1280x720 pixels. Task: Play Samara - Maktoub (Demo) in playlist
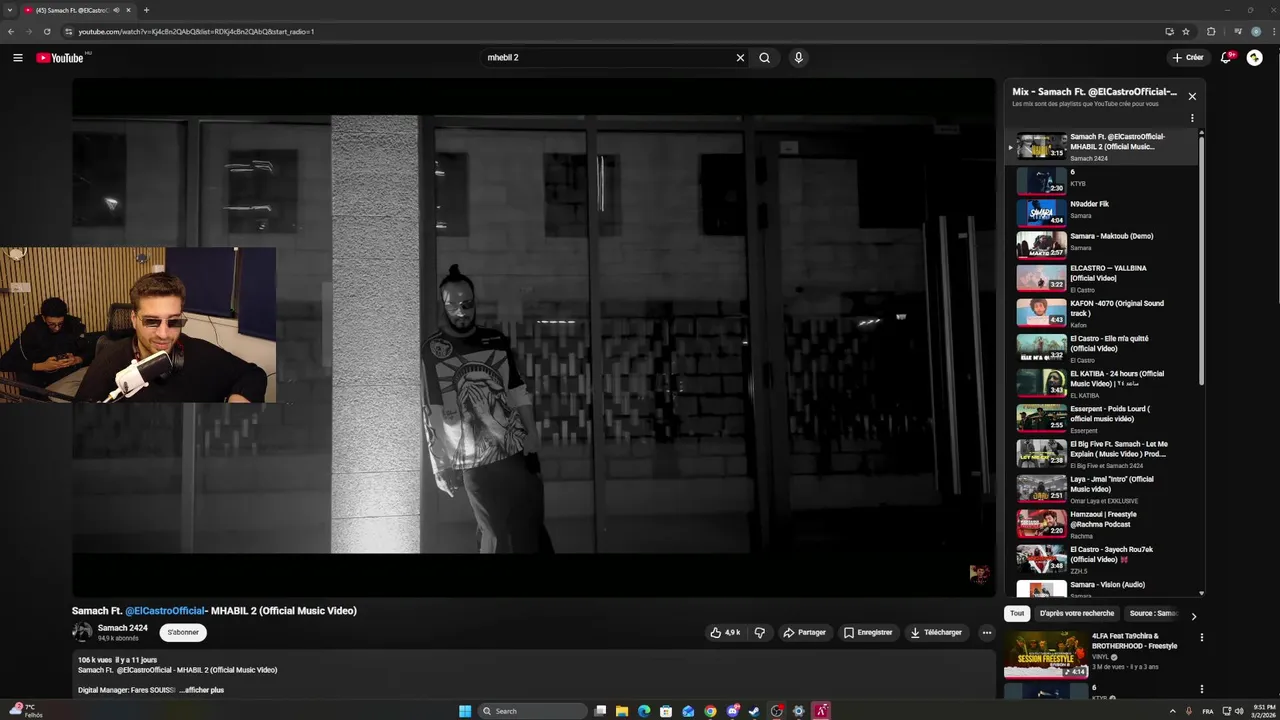[1101, 243]
